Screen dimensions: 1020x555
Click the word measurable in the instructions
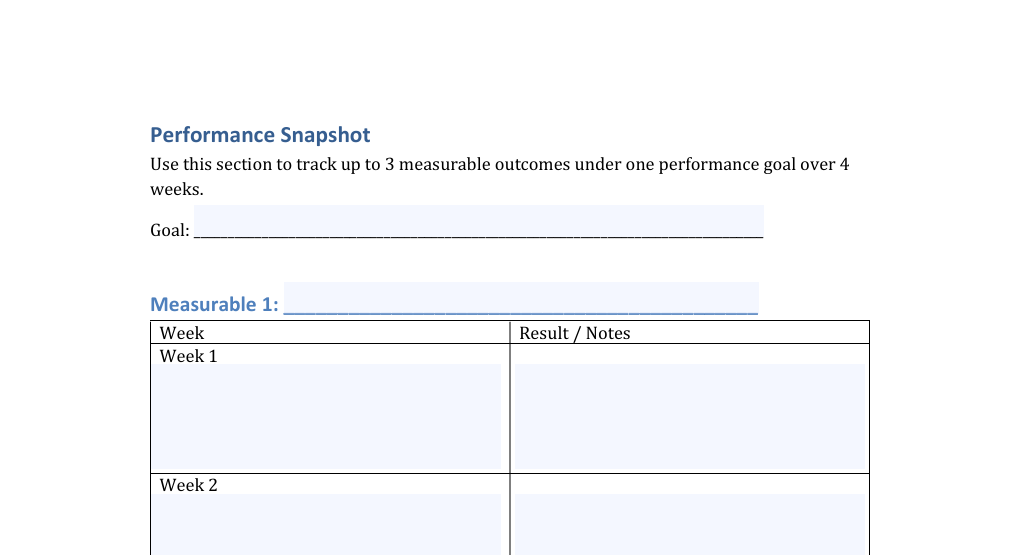pyautogui.click(x=444, y=164)
